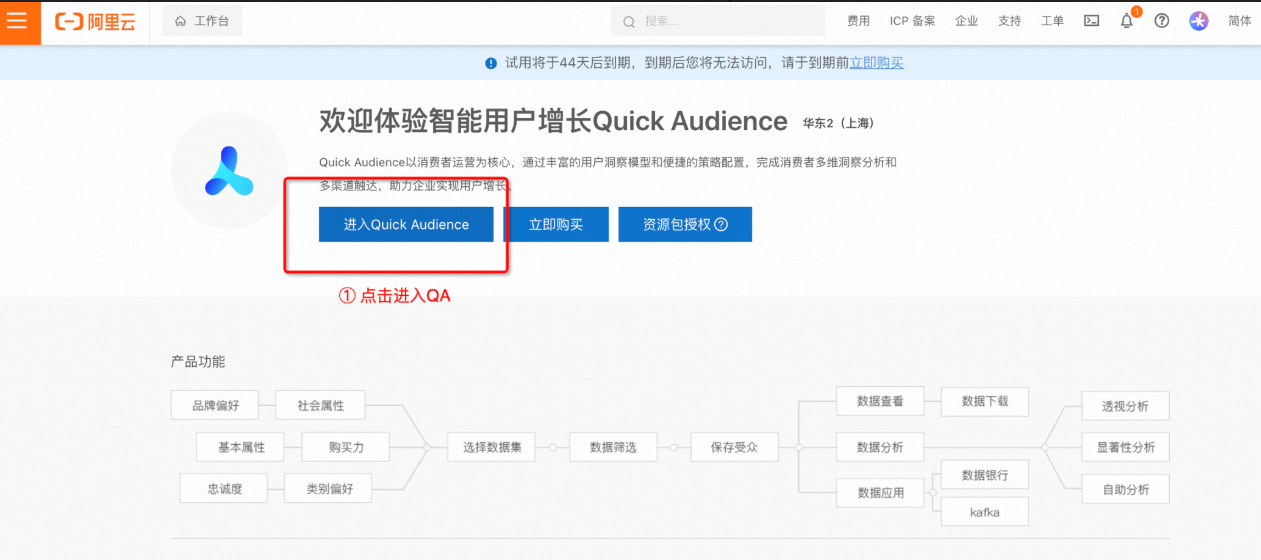Viewport: 1261px width, 560px height.
Task: Open the ICP 备案 menu
Action: [x=913, y=21]
